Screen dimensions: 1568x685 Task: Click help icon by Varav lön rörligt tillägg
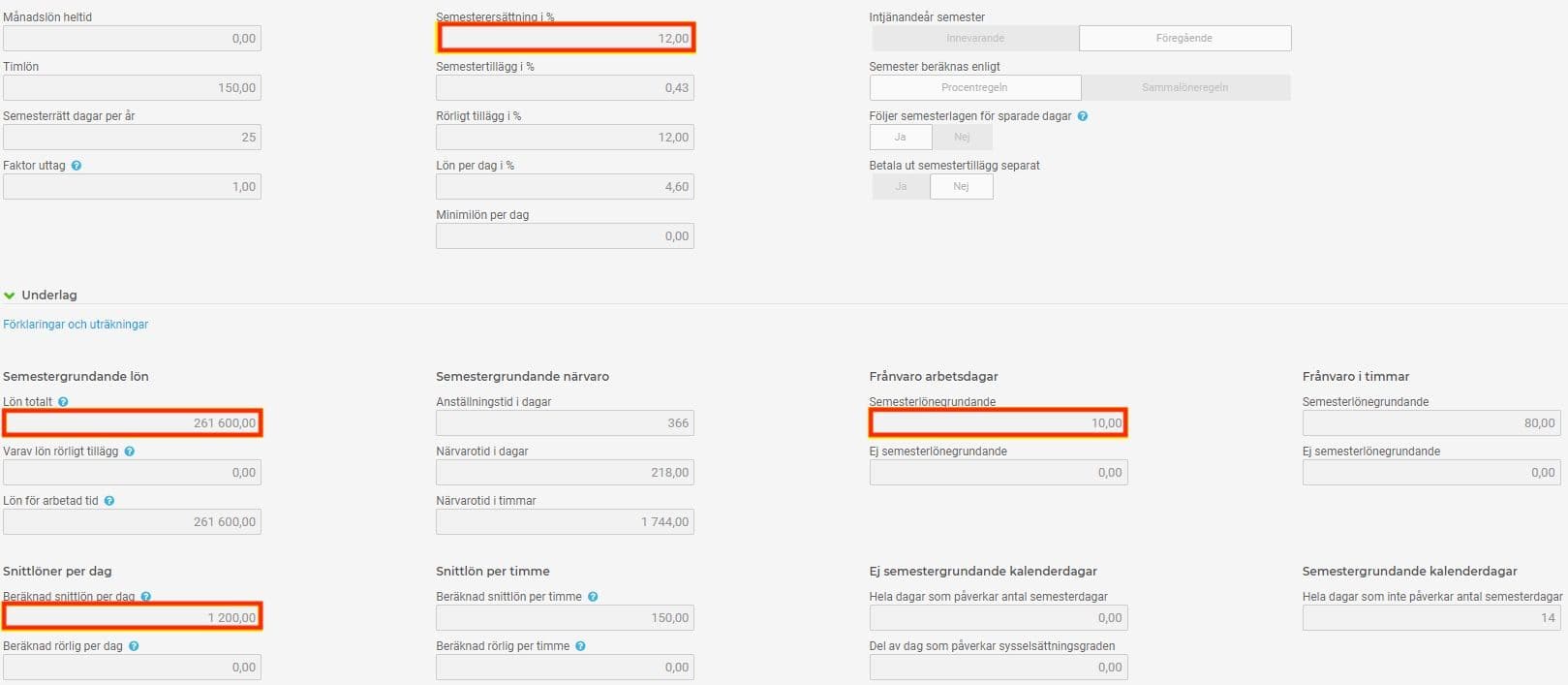click(x=129, y=451)
